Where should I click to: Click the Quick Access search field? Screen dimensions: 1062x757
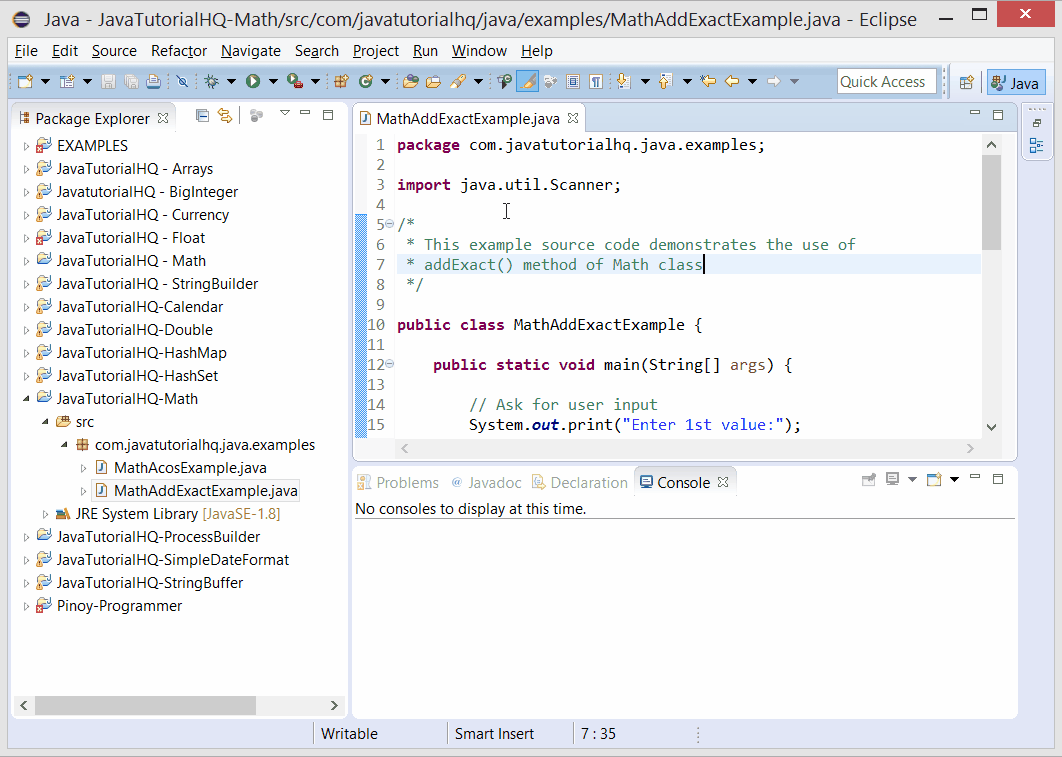[x=887, y=82]
